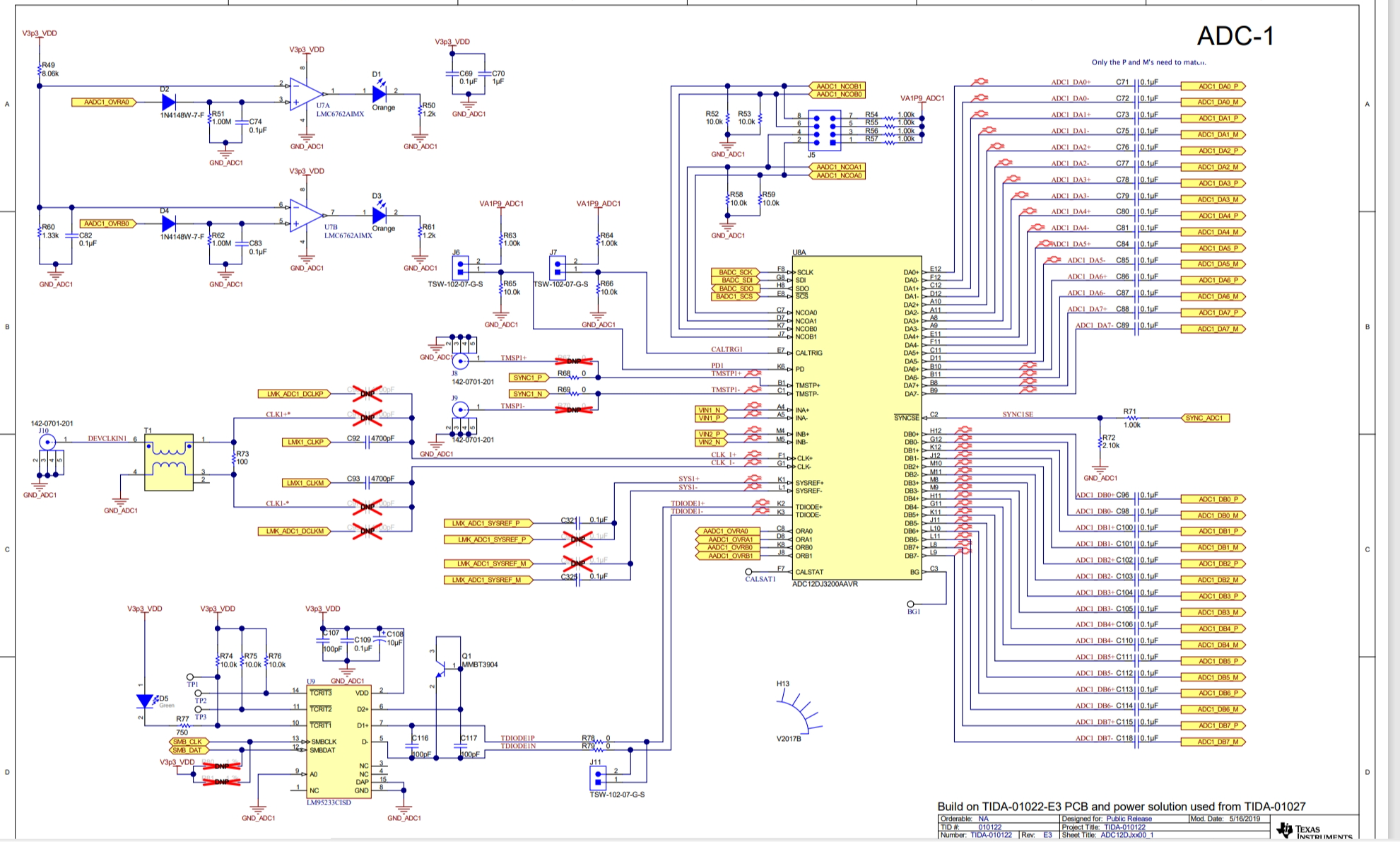
Task: Select the J9 coaxial connector symbol
Action: click(460, 409)
